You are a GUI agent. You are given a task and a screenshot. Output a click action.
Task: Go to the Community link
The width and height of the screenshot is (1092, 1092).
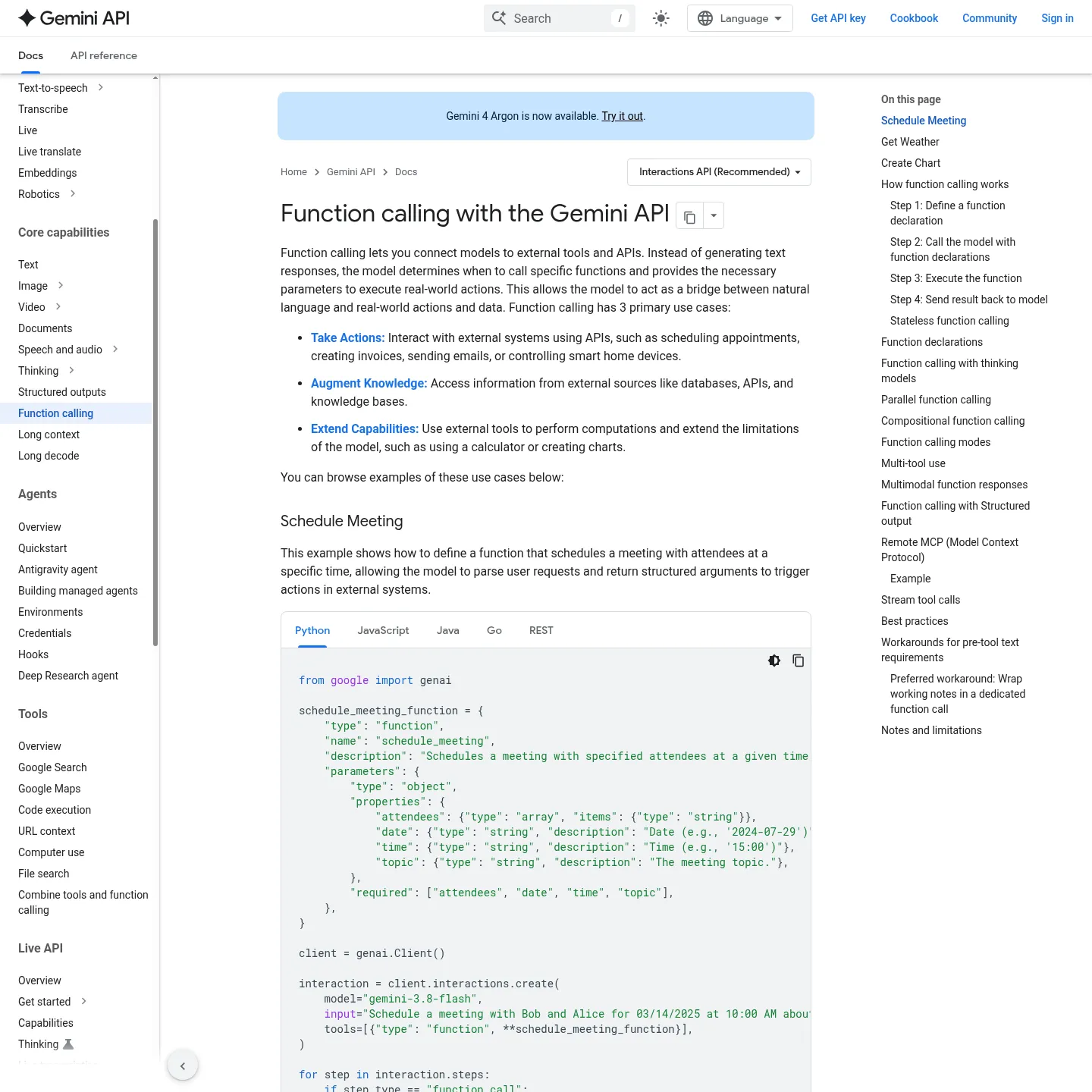pos(990,18)
